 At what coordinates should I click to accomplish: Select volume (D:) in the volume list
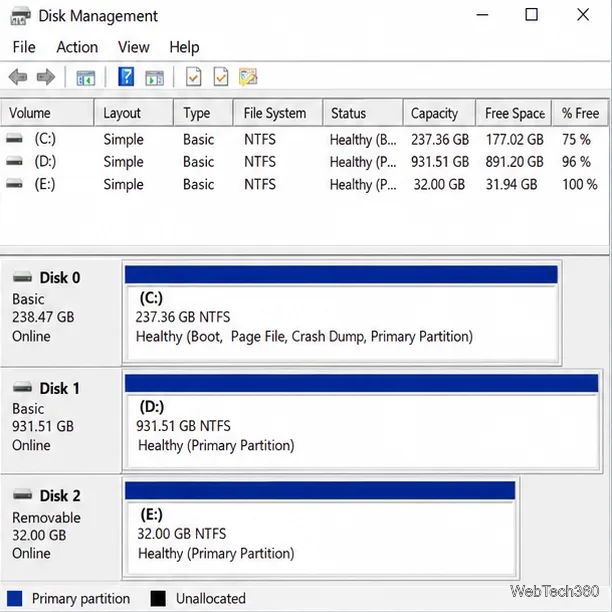tap(45, 161)
